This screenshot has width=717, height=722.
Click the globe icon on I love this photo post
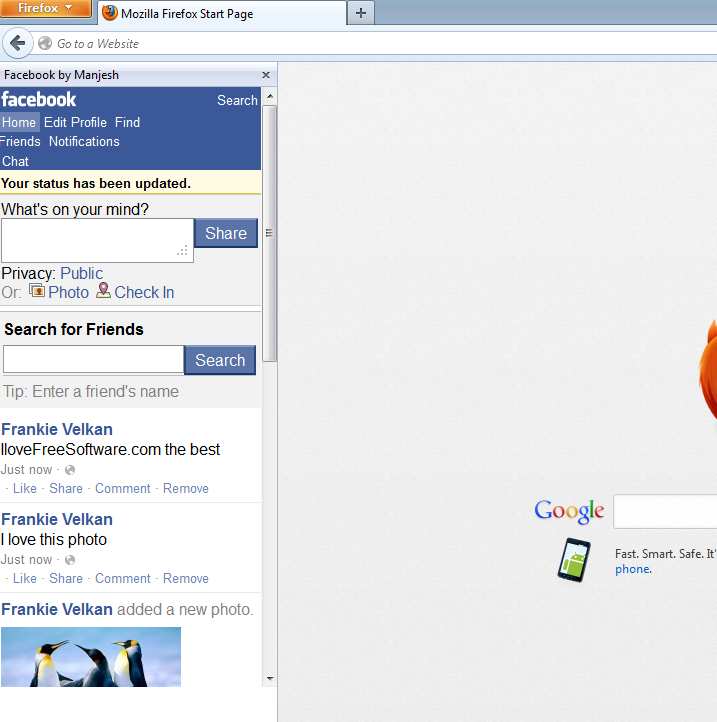pyautogui.click(x=70, y=560)
